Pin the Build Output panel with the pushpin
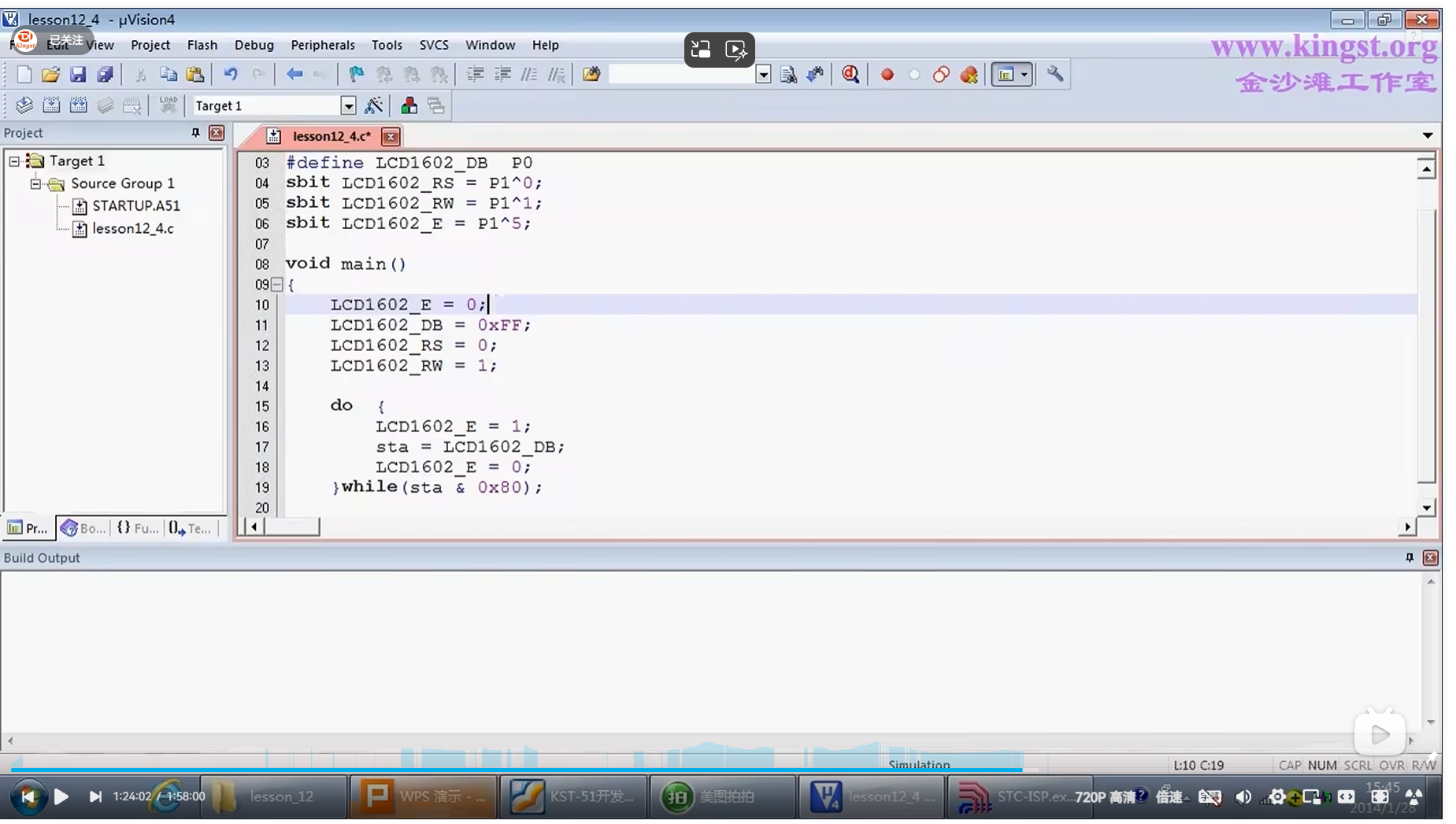This screenshot has width=1456, height=824. pyautogui.click(x=1410, y=557)
